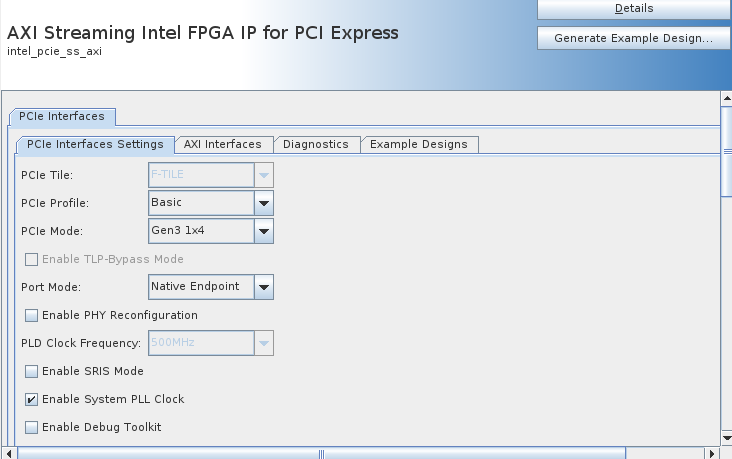Click the PCIe Tile dropdown arrow

pyautogui.click(x=264, y=175)
